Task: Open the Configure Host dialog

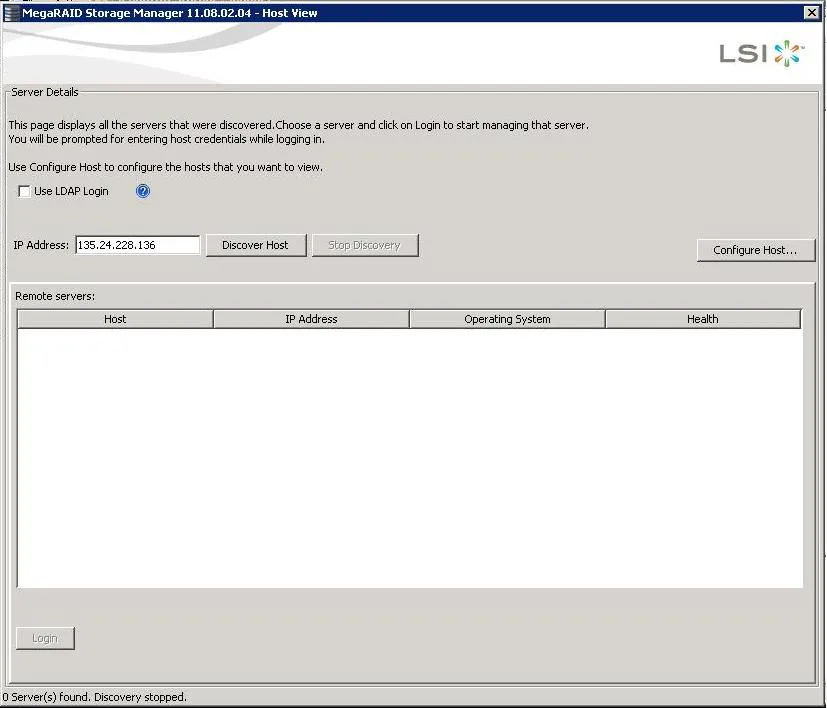Action: pos(755,250)
